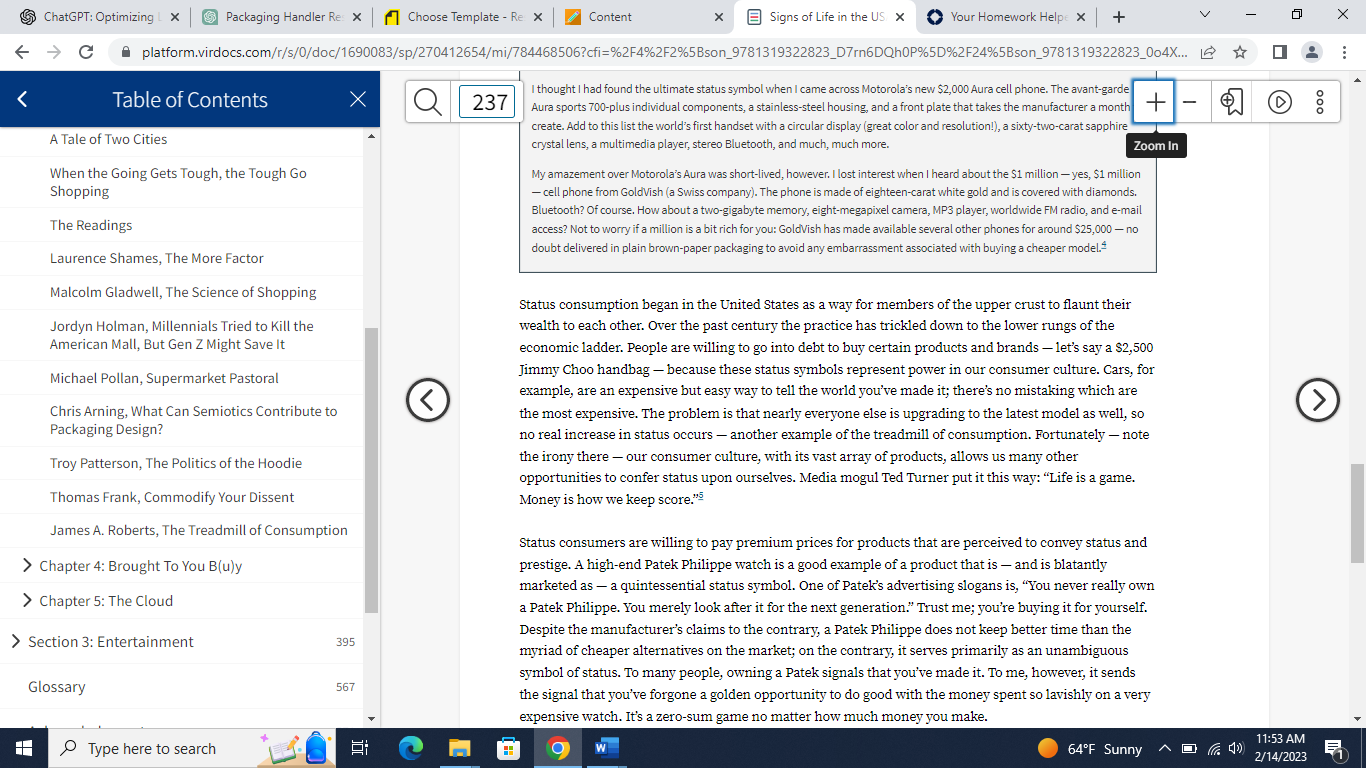
Task: Go to the next page arrow
Action: (1317, 400)
